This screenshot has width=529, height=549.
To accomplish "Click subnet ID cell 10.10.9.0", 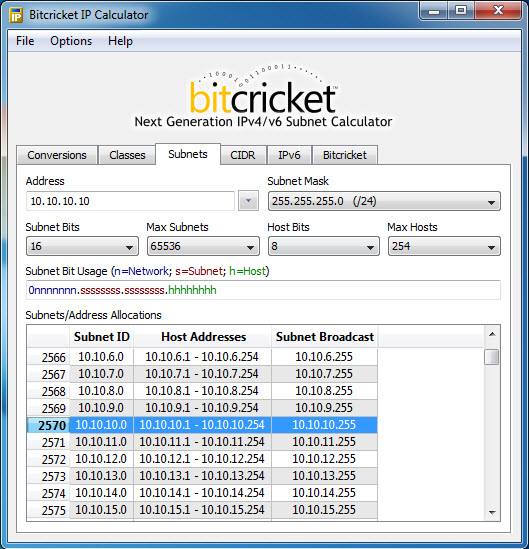I will pyautogui.click(x=101, y=408).
